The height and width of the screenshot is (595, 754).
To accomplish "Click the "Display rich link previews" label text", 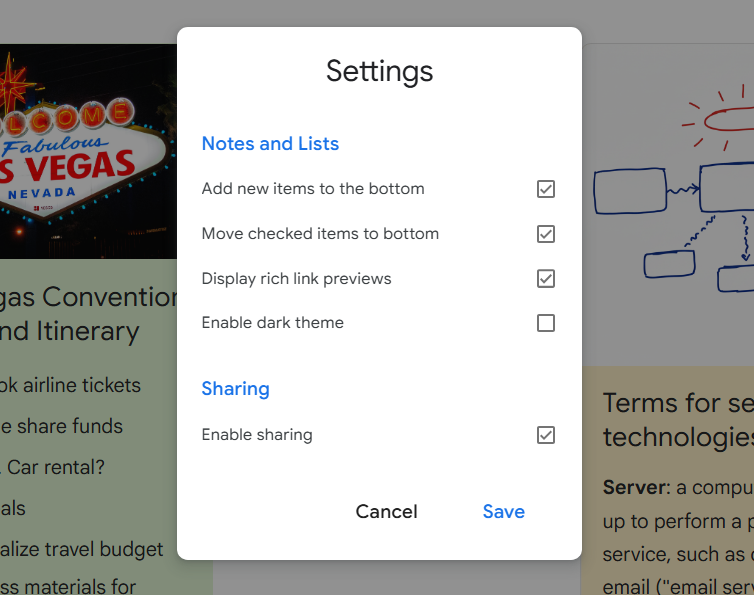I will pyautogui.click(x=296, y=278).
